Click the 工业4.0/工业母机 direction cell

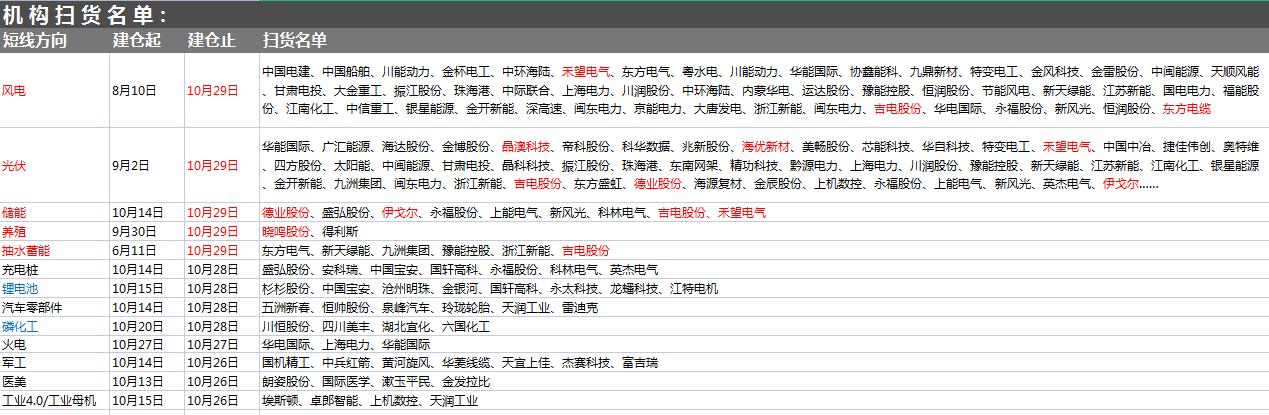(54, 401)
